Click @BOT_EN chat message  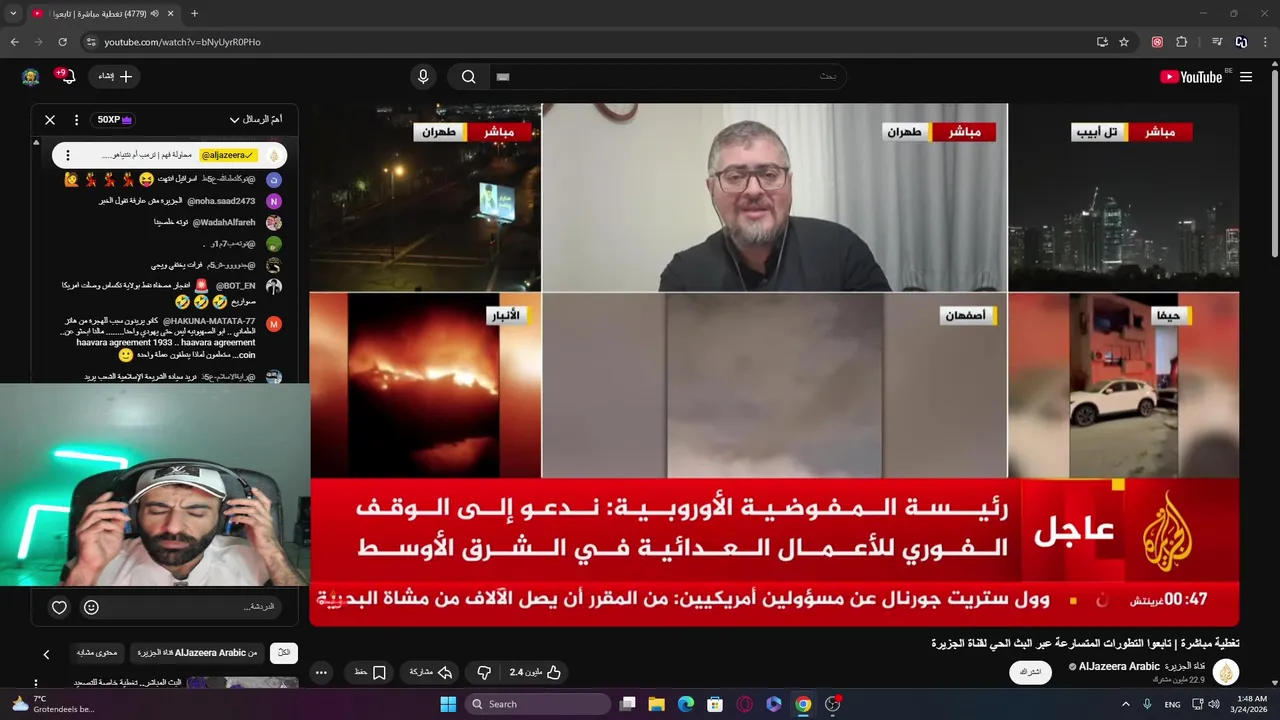[x=160, y=292]
